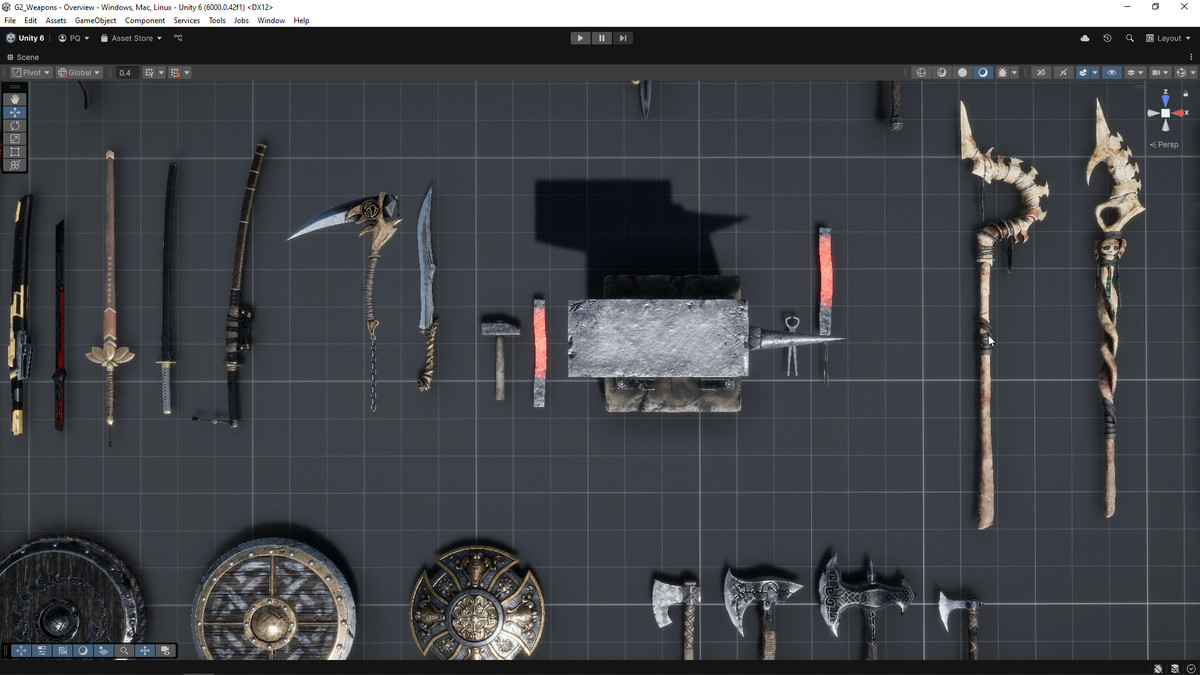Select the Hand view tool
Screen dimensions: 1200x675
[x=15, y=99]
